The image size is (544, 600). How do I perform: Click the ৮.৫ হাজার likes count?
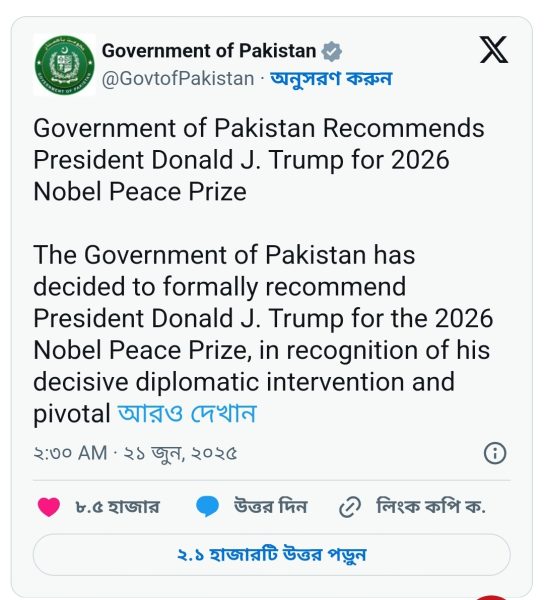pos(117,507)
